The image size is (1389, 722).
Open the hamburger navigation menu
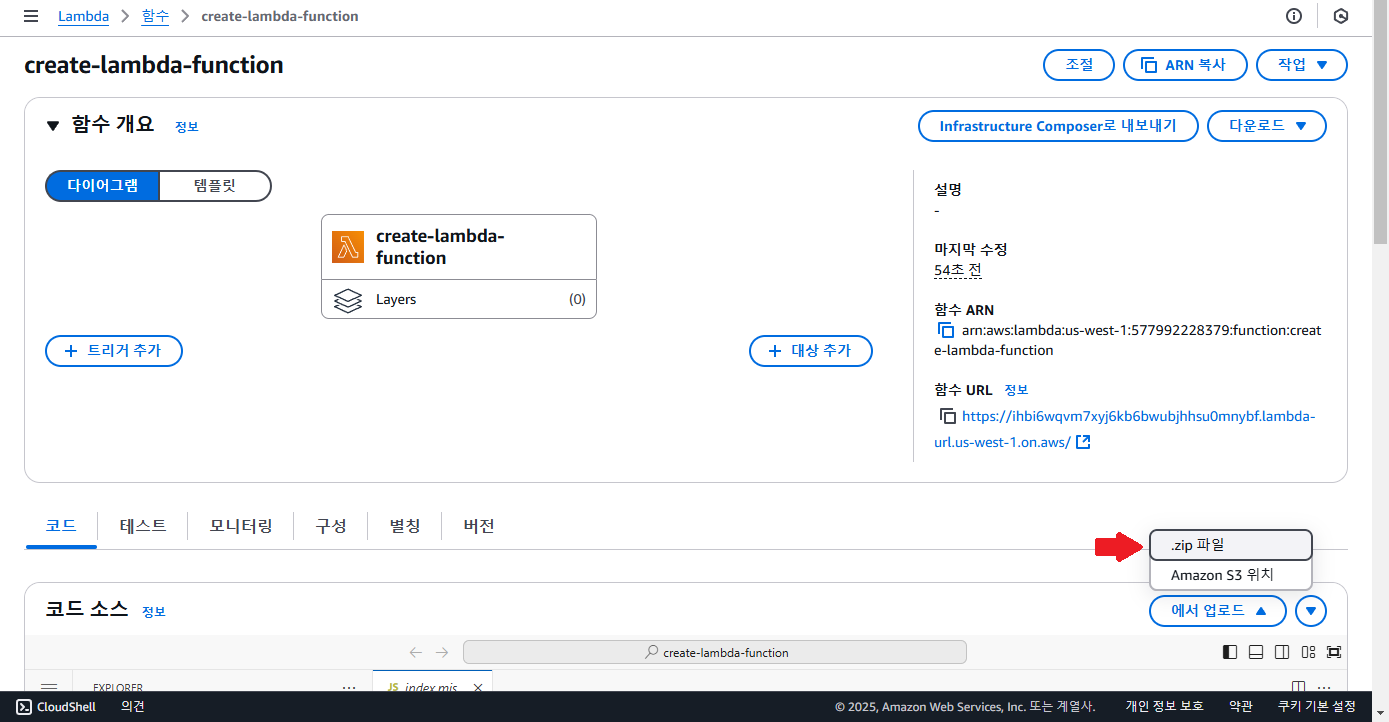click(x=31, y=16)
